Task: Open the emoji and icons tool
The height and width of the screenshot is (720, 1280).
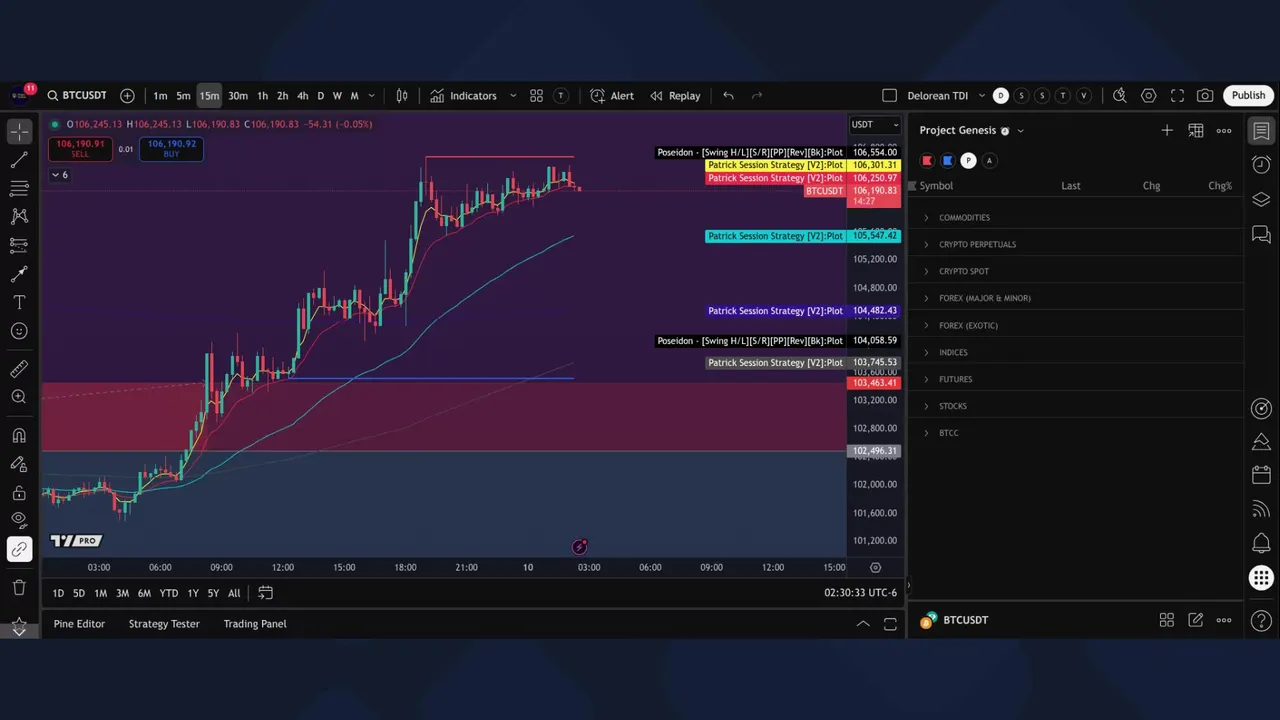Action: tap(19, 331)
